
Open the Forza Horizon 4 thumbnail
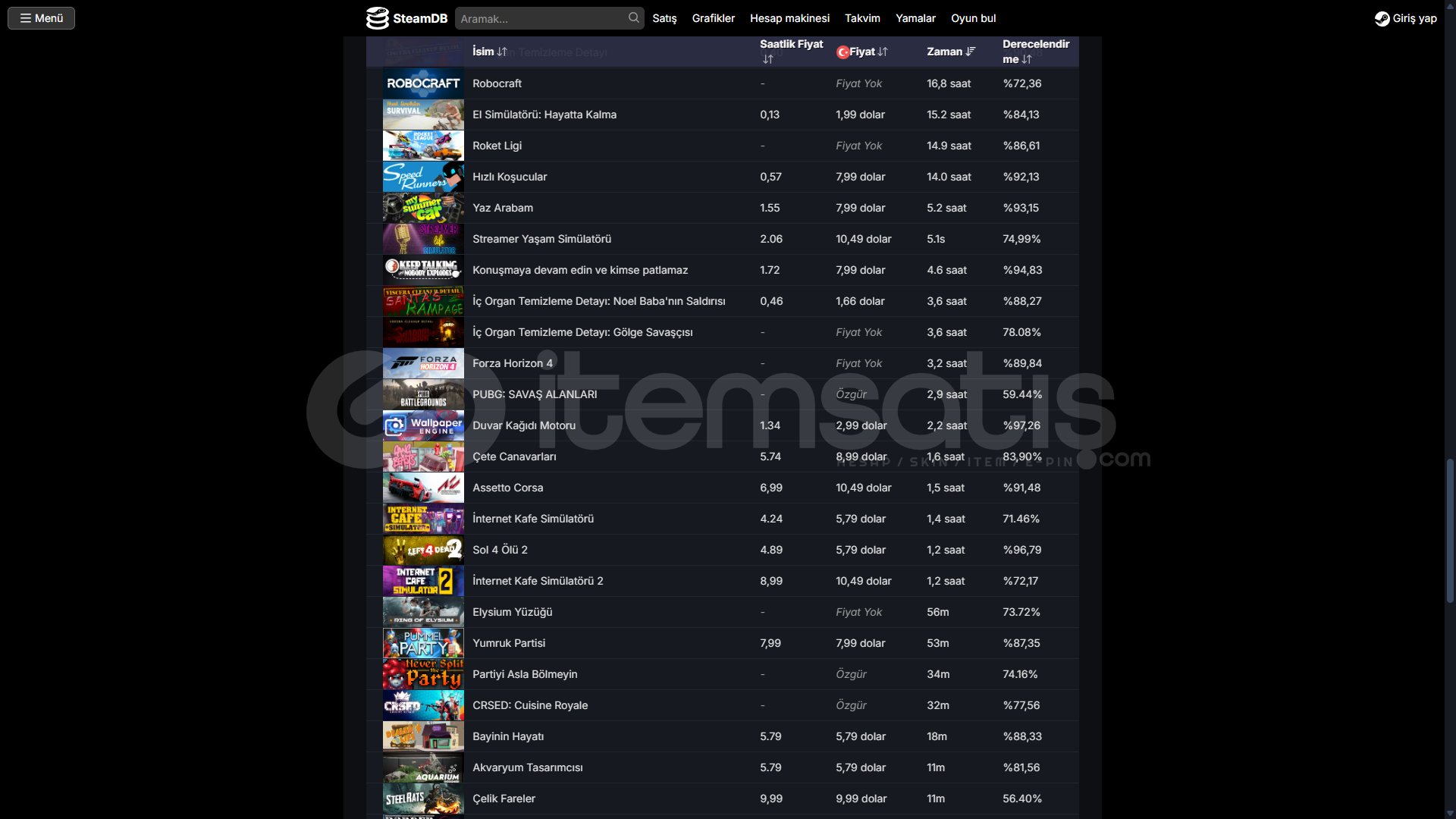pos(423,363)
